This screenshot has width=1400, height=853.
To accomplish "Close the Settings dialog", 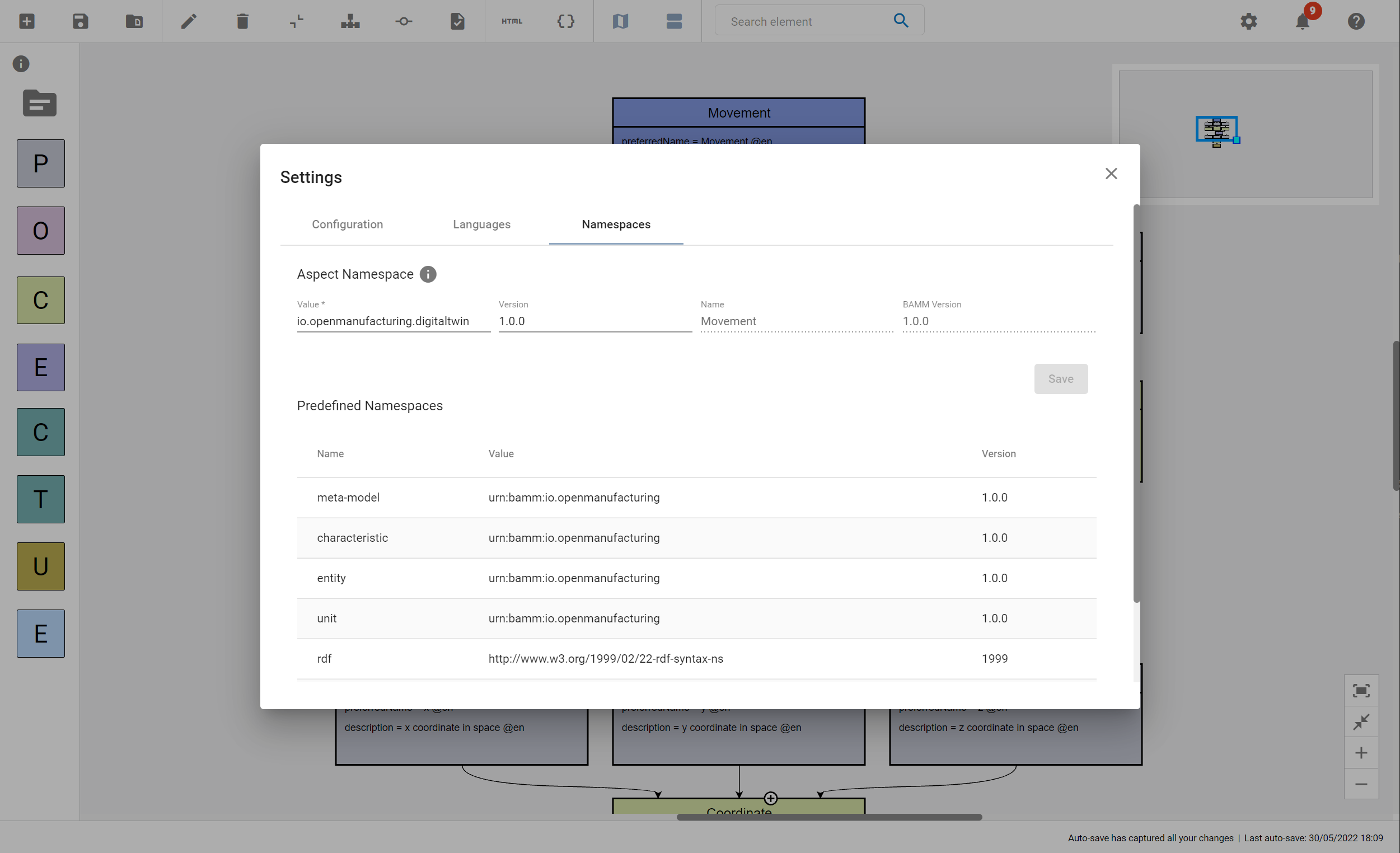I will point(1111,173).
